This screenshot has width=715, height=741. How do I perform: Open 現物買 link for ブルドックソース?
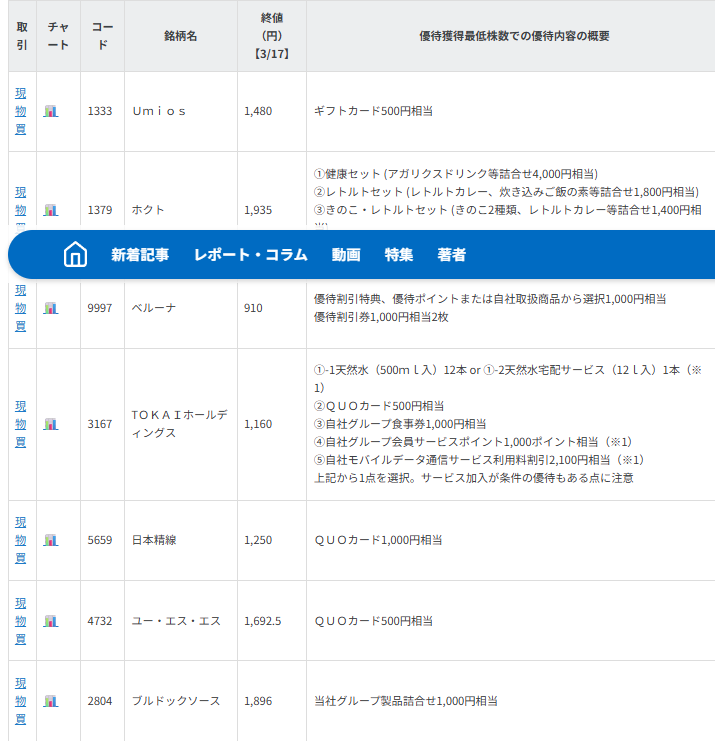point(21,701)
